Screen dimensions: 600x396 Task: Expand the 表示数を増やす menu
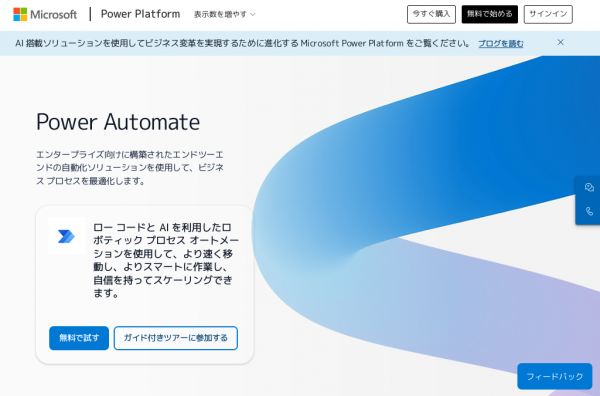pyautogui.click(x=224, y=15)
